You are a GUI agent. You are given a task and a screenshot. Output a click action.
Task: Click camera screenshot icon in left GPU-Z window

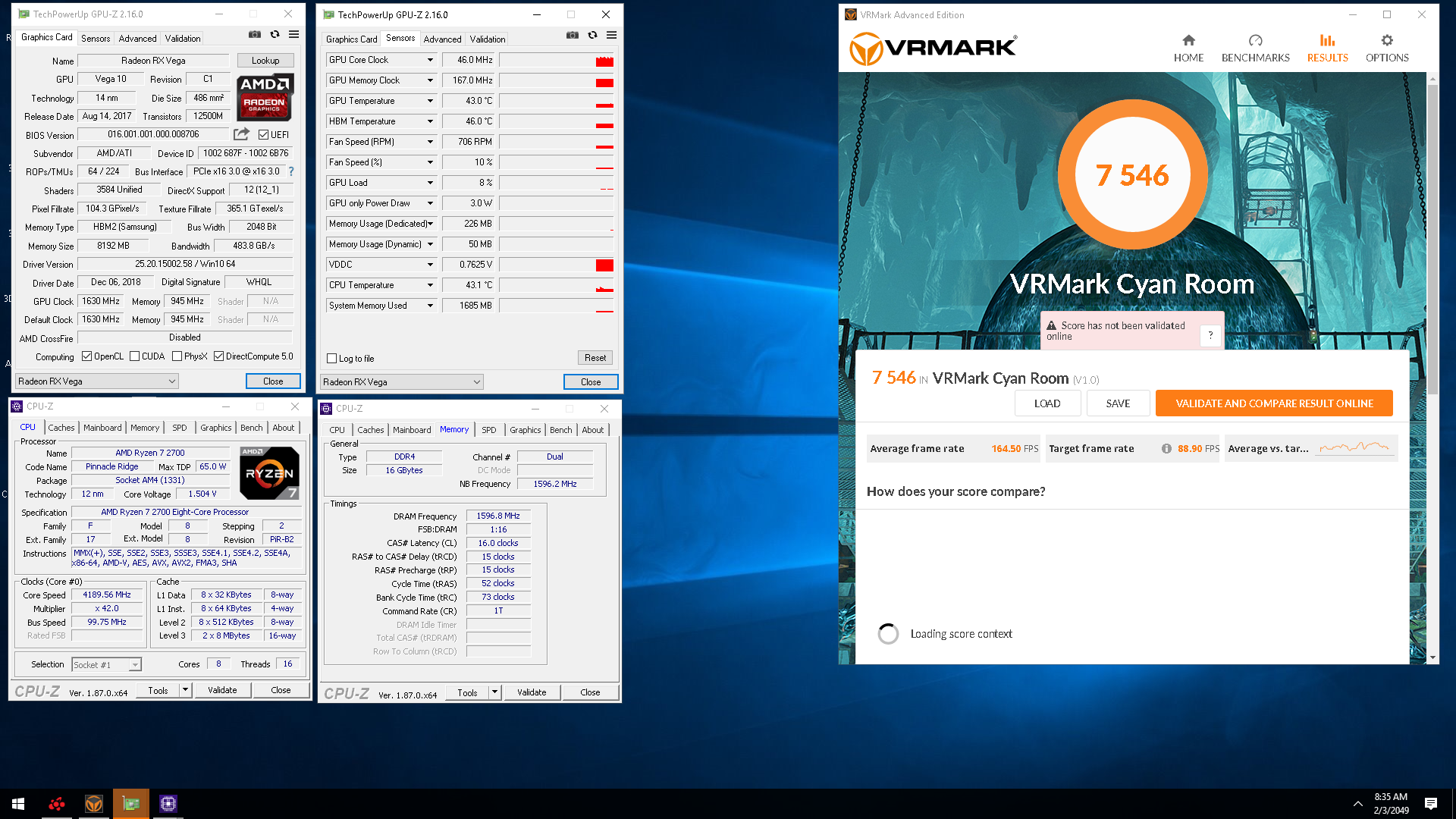[x=255, y=35]
